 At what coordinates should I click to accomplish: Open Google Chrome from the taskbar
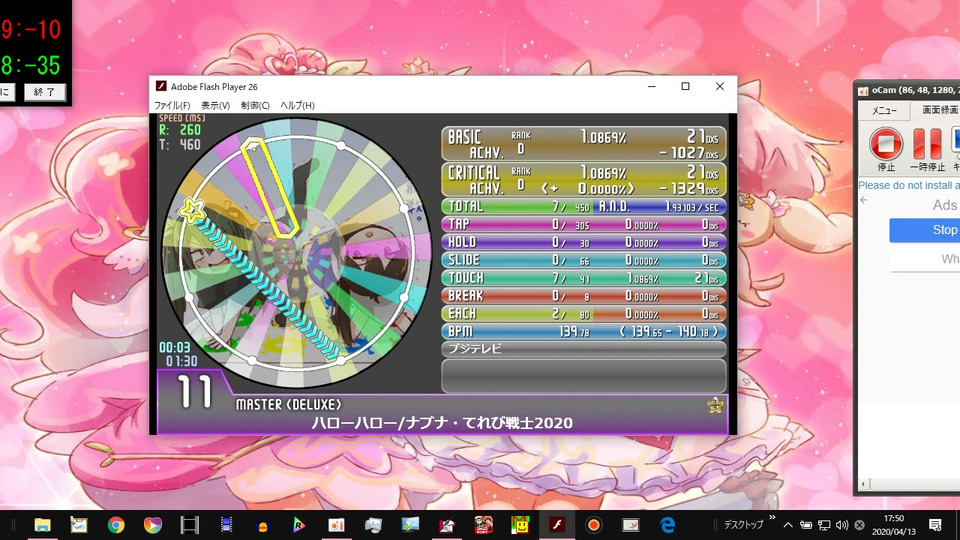click(116, 525)
